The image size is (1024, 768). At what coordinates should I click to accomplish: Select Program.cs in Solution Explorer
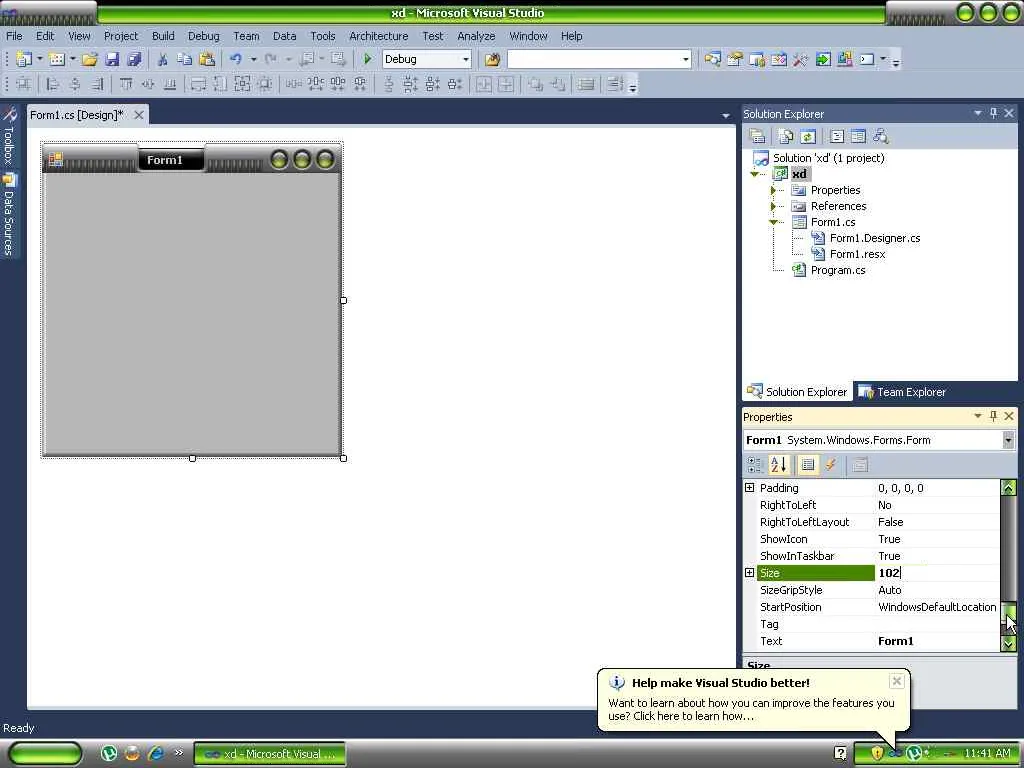click(x=838, y=270)
